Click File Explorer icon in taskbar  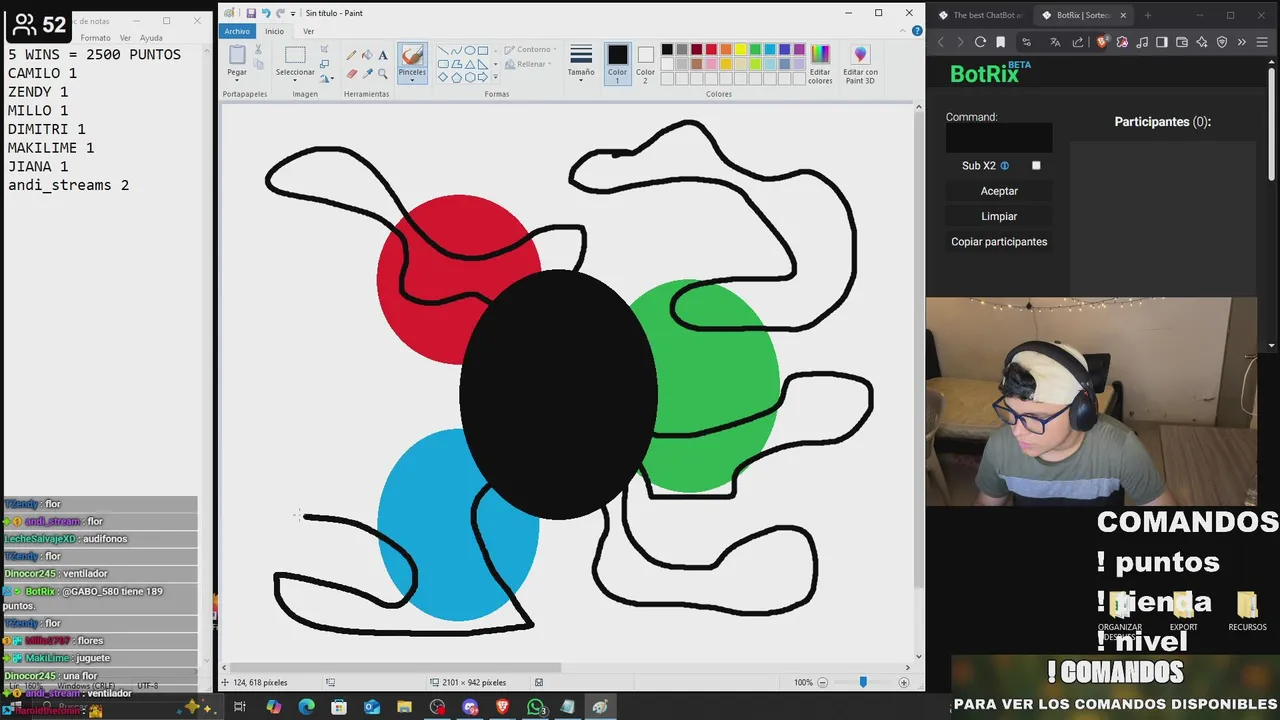404,707
